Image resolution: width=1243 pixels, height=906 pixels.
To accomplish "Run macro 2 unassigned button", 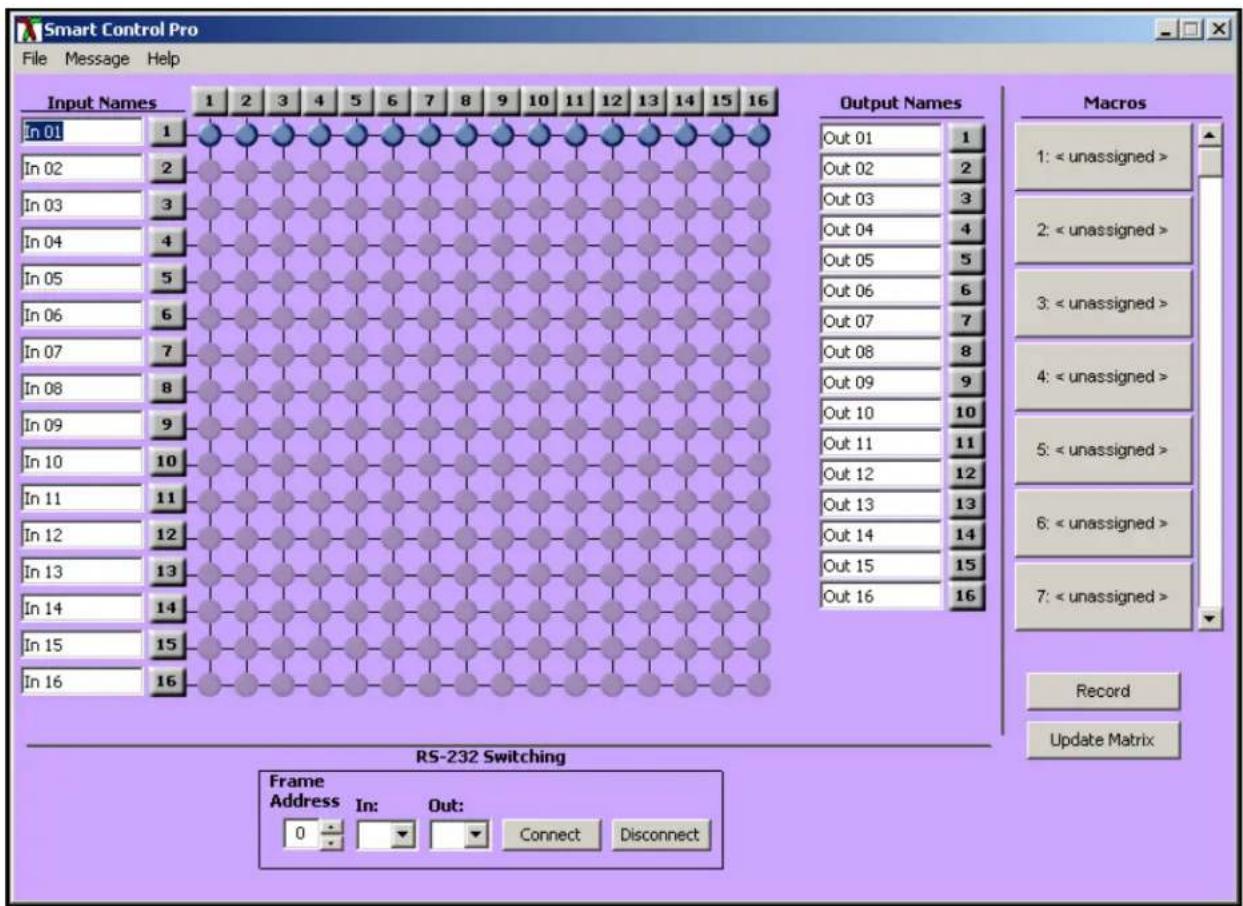I will [x=1103, y=230].
